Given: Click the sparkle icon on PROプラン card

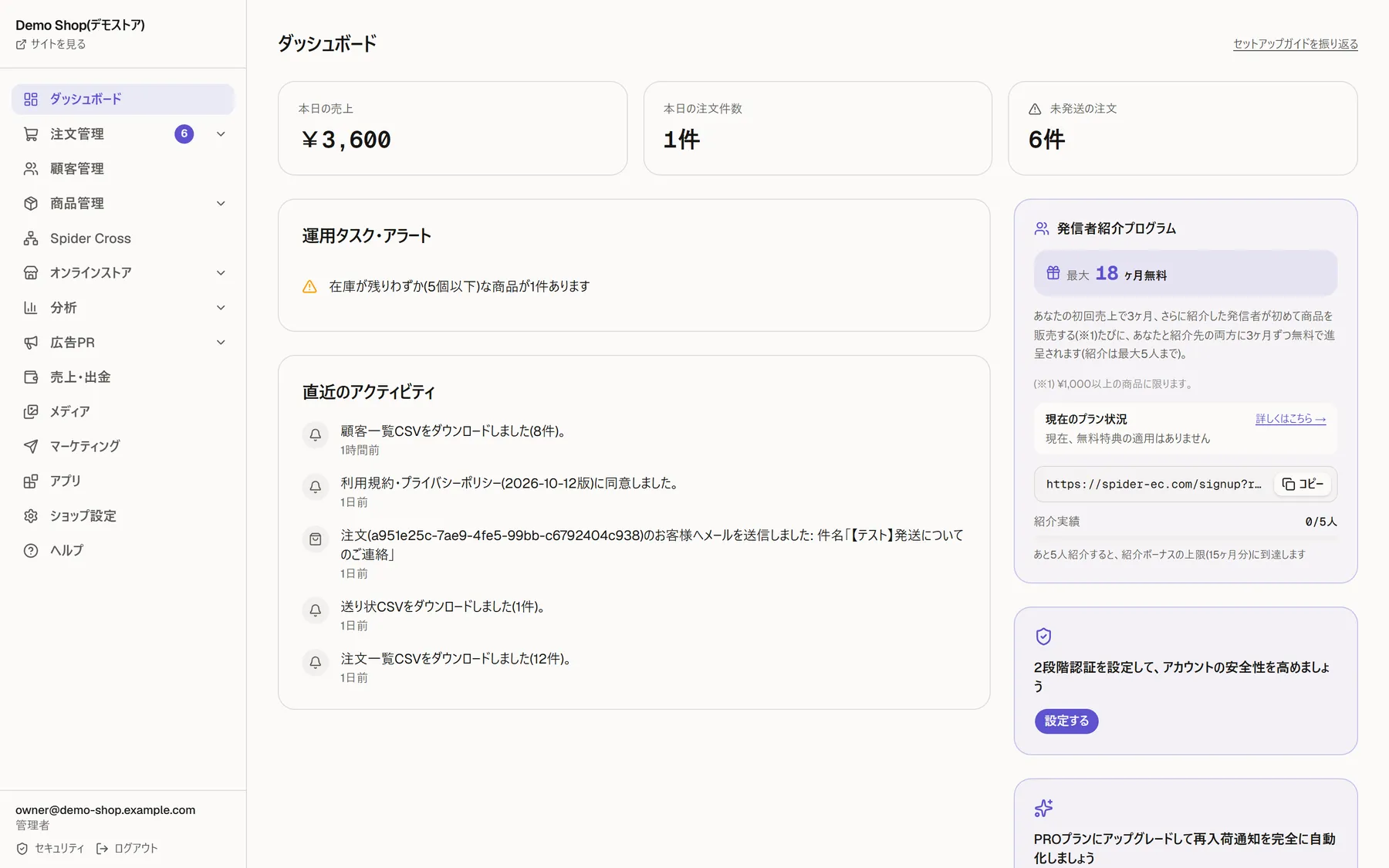Looking at the screenshot, I should click(1043, 808).
